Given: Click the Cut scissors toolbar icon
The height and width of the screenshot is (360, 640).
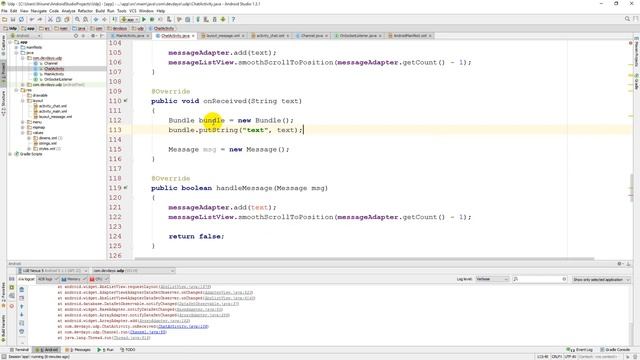Looking at the screenshot, I should tap(50, 19).
